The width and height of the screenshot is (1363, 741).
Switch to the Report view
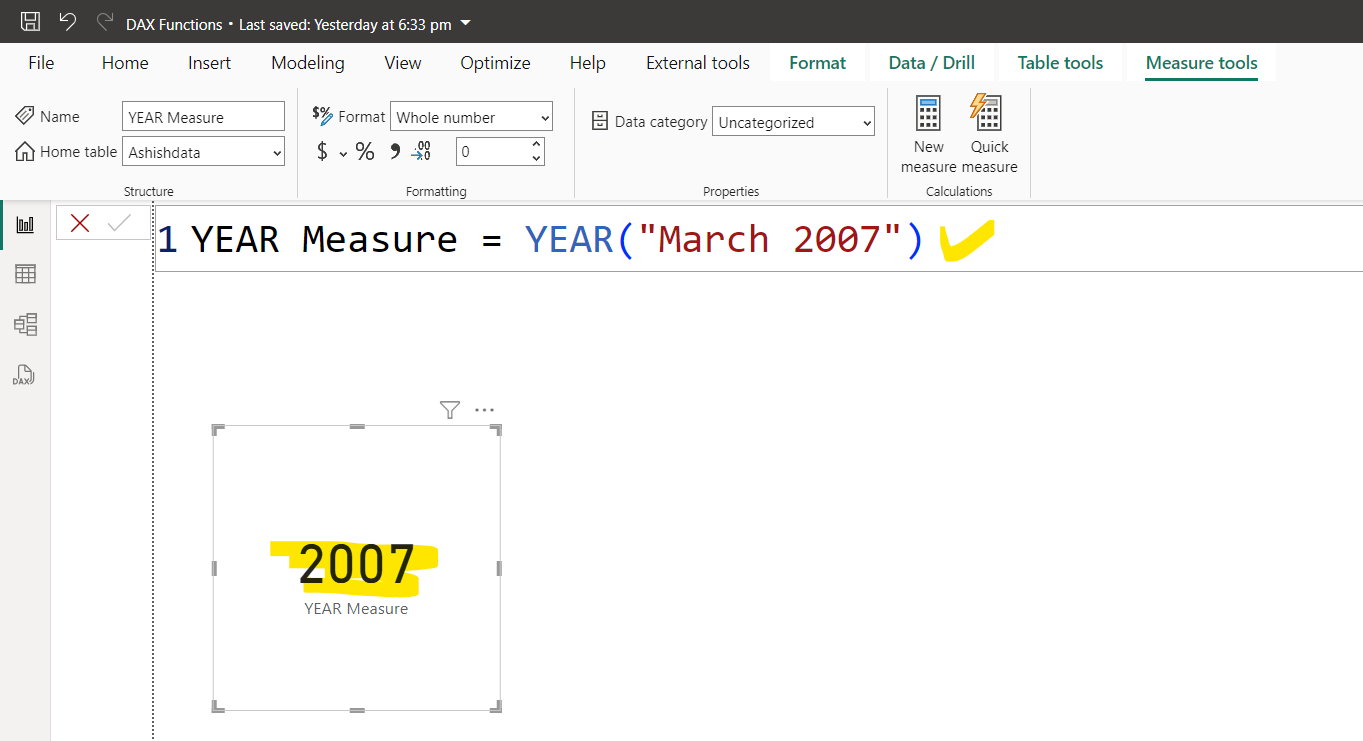click(25, 222)
